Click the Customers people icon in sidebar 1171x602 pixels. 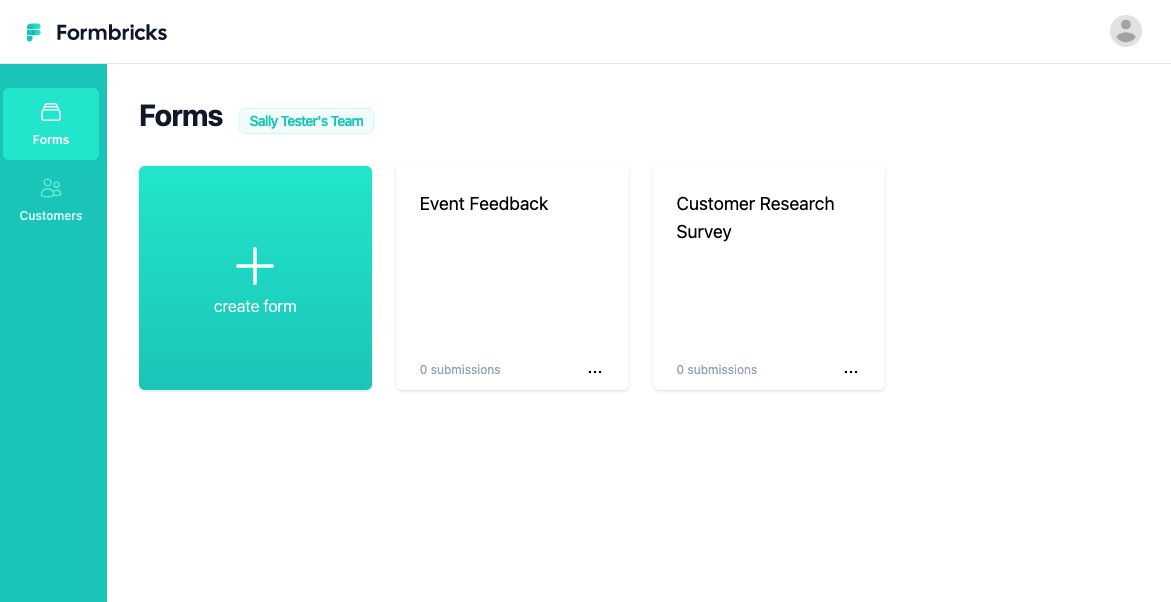click(x=51, y=188)
